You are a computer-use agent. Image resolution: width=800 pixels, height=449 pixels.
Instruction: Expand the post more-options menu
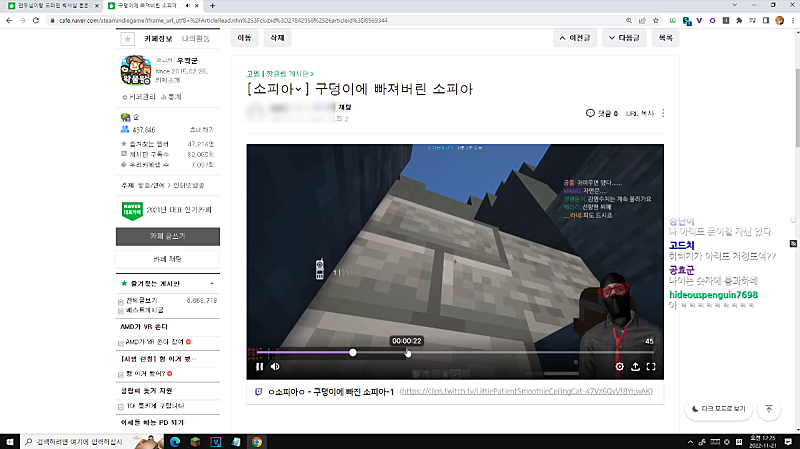coord(663,113)
